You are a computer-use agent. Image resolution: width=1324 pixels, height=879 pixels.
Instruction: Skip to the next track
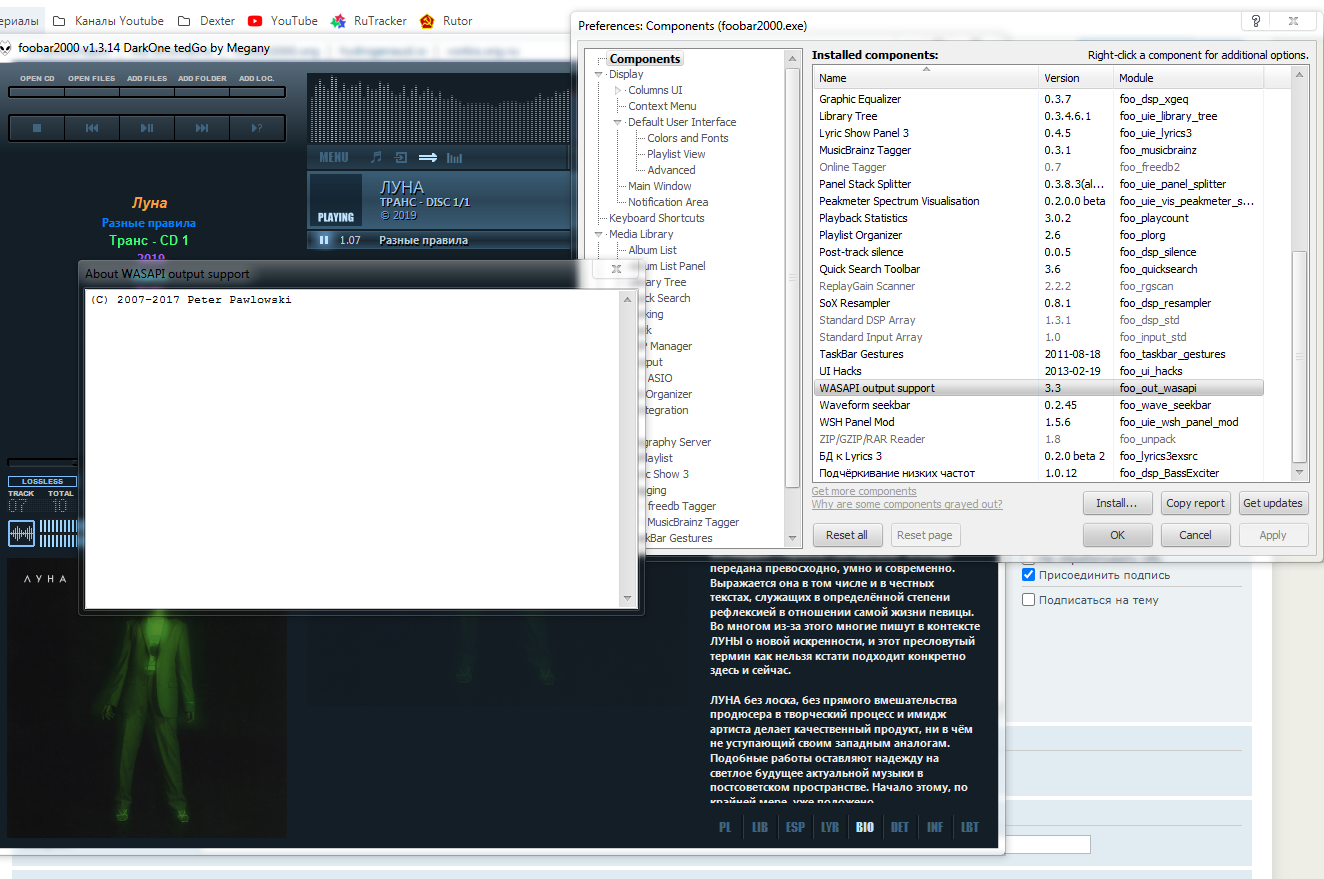tap(202, 128)
